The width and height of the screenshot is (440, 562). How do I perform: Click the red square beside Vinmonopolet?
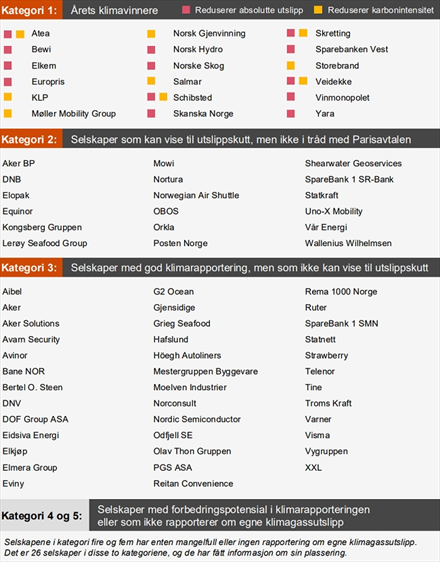click(x=291, y=97)
